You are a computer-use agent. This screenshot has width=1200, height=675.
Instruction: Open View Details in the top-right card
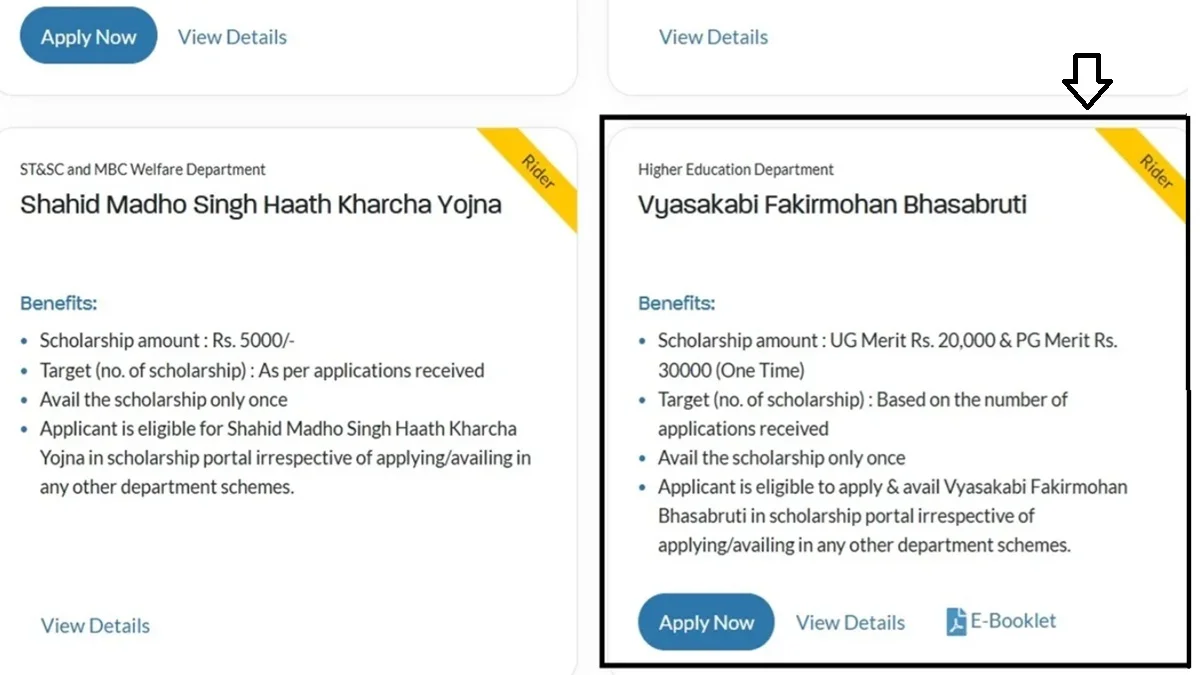coord(713,36)
